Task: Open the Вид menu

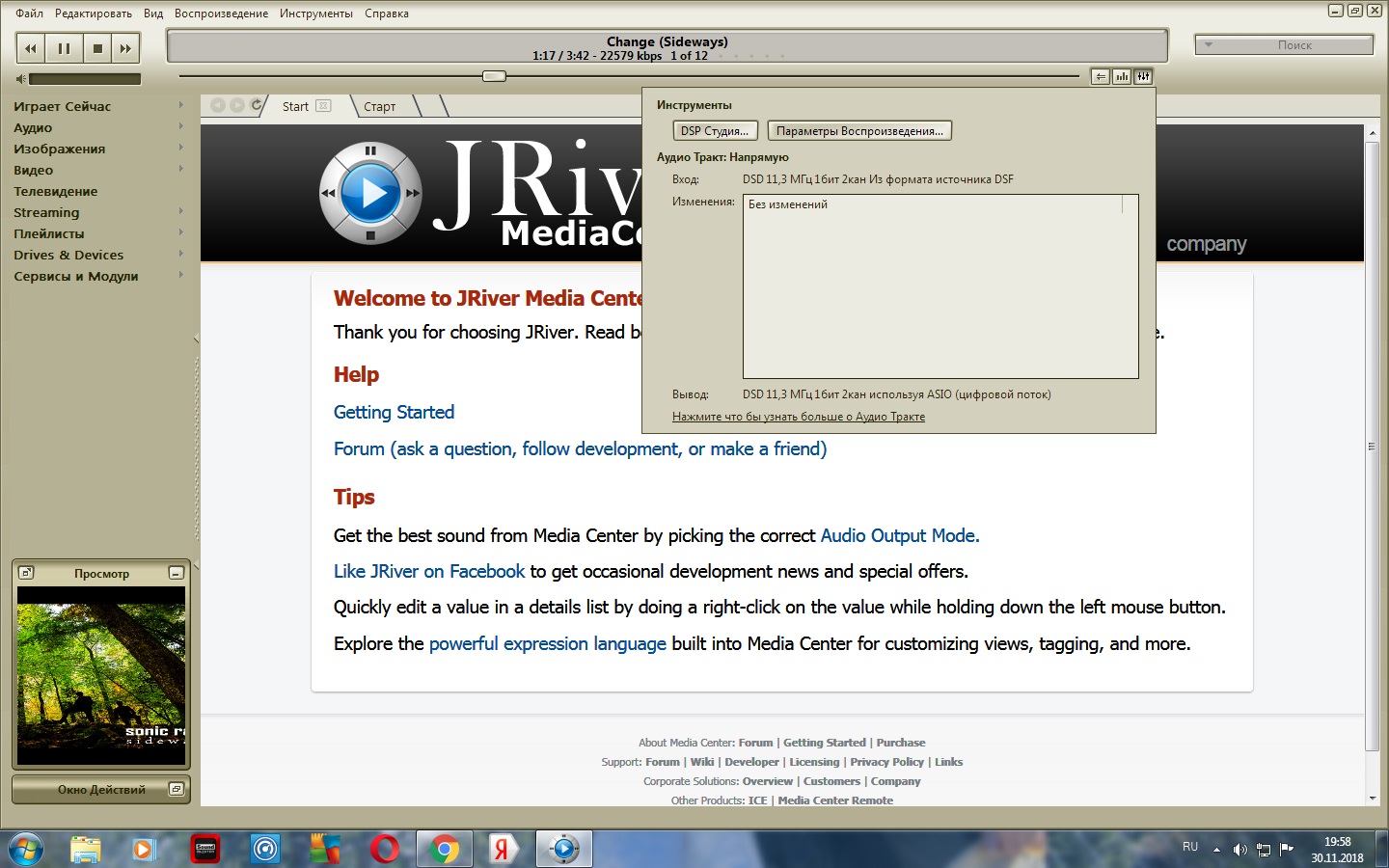Action: [153, 14]
